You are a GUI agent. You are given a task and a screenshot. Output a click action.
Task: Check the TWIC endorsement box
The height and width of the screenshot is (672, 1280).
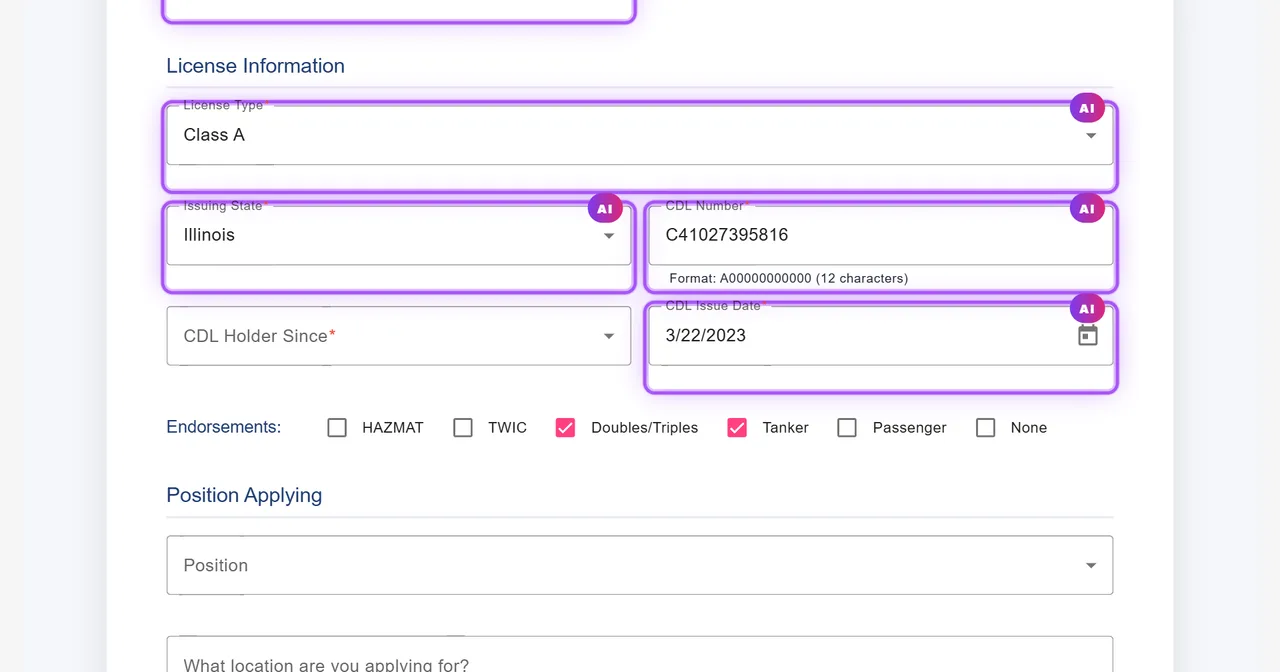tap(463, 428)
